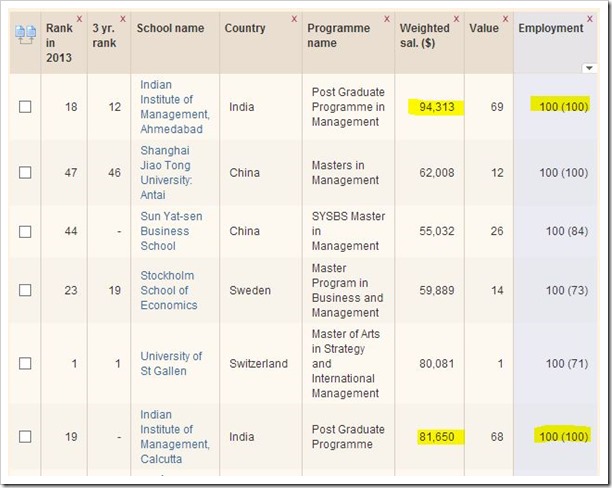This screenshot has height=488, width=612.
Task: Sort by the 'Weighted sal. ($)' header
Action: pyautogui.click(x=425, y=36)
